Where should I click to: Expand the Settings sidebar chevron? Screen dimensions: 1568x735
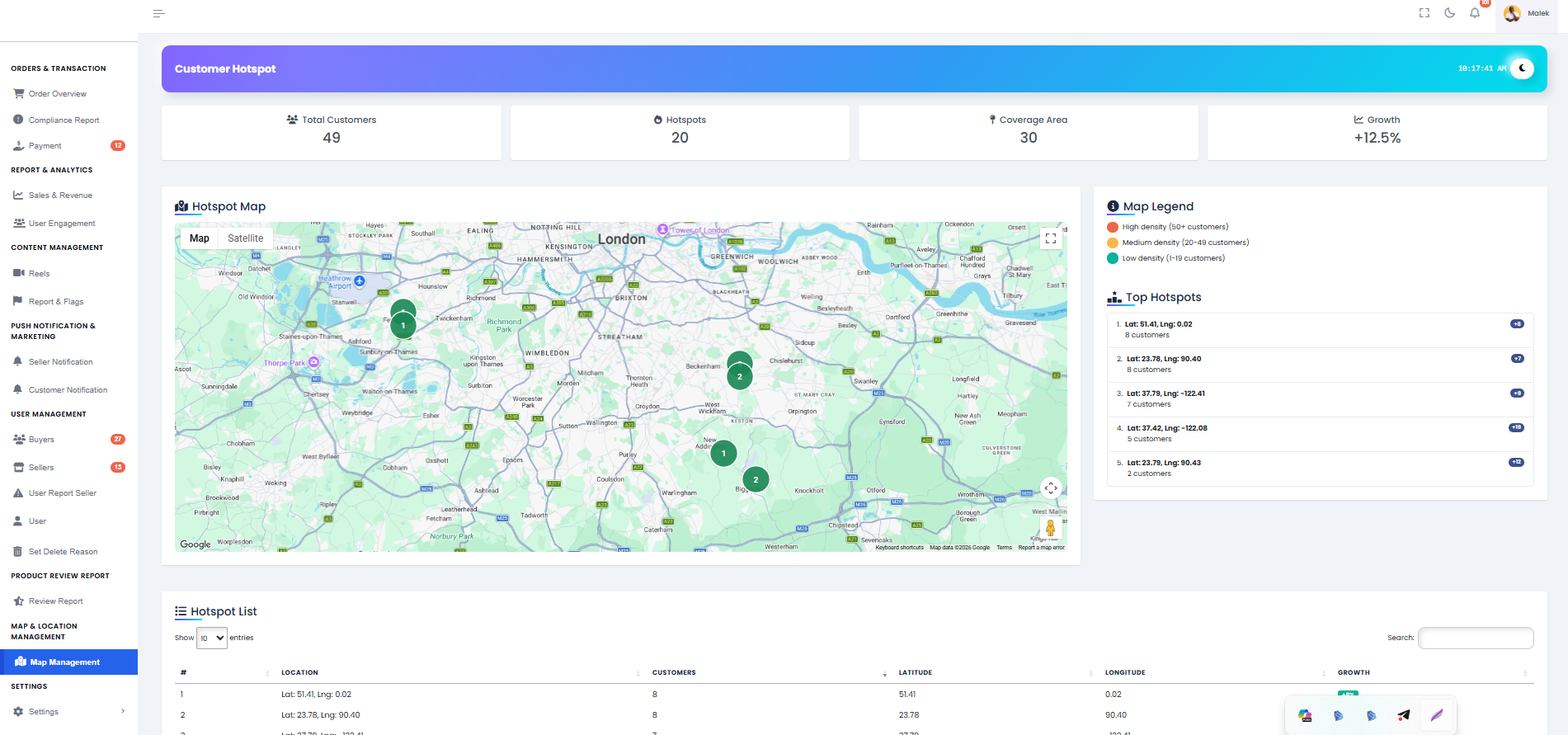click(123, 711)
